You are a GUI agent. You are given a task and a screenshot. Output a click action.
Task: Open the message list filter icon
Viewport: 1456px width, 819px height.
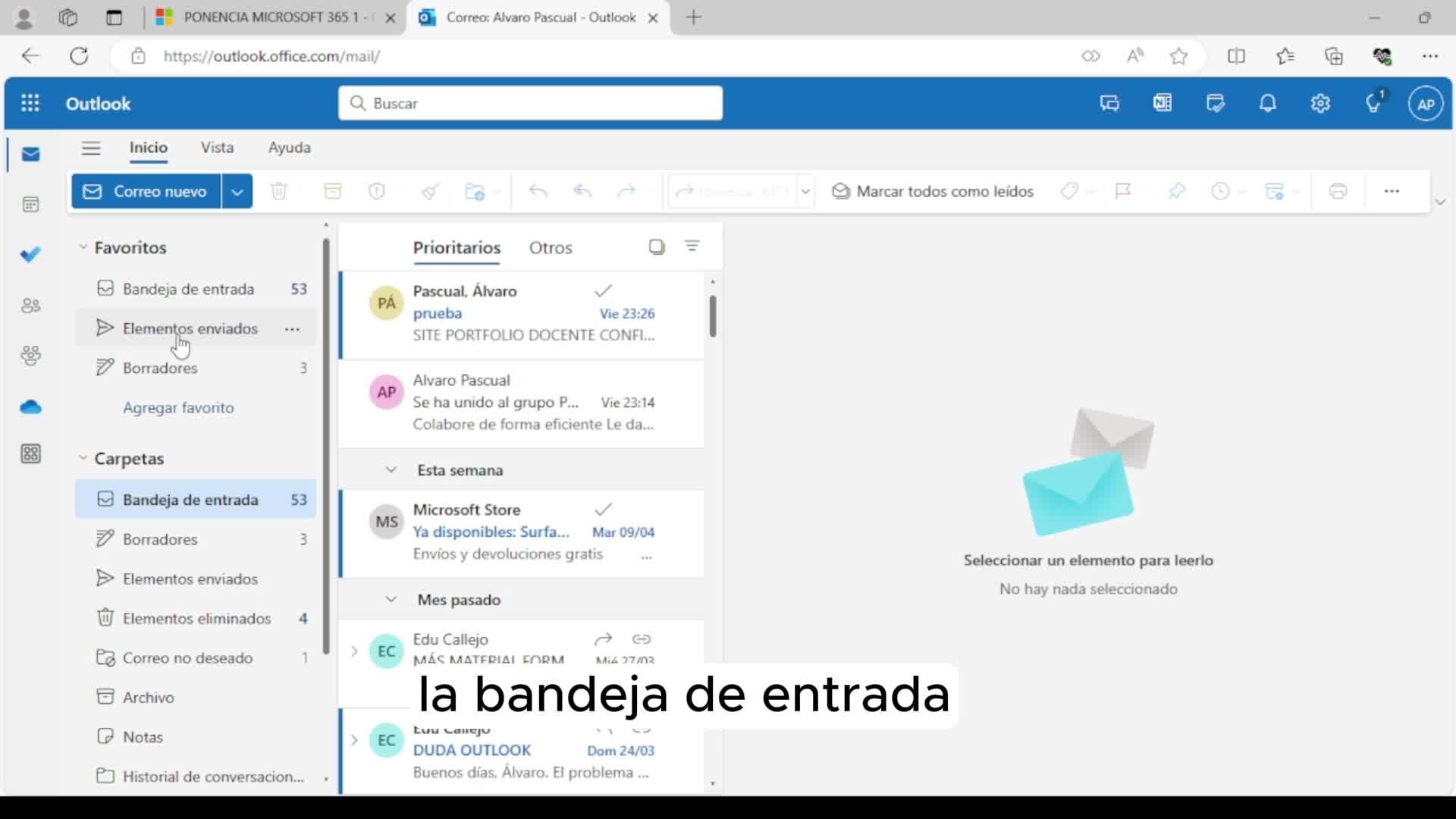(692, 246)
